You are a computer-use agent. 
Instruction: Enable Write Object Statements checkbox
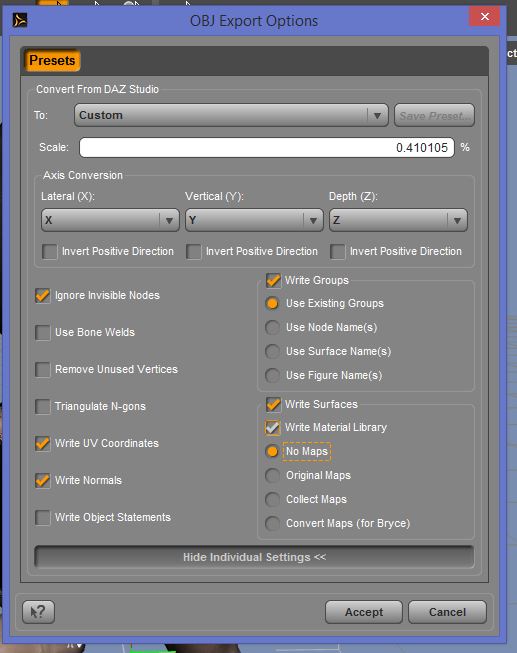(42, 518)
